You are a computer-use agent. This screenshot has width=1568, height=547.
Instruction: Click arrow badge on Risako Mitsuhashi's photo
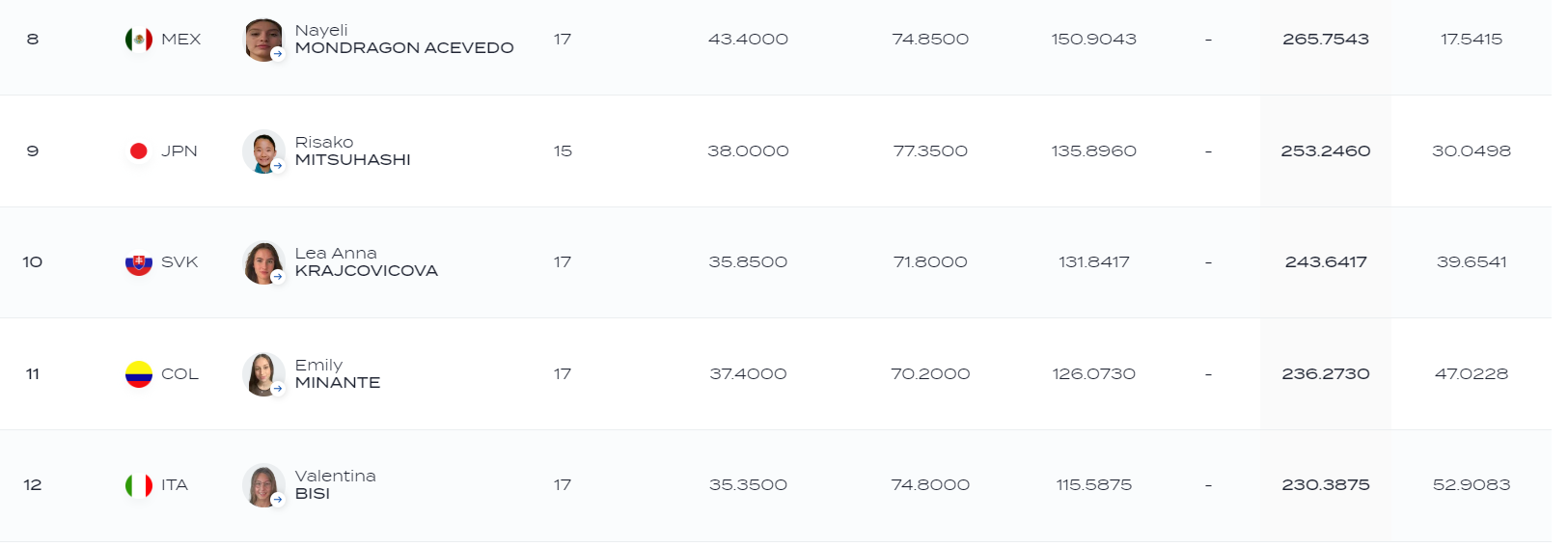coord(278,166)
